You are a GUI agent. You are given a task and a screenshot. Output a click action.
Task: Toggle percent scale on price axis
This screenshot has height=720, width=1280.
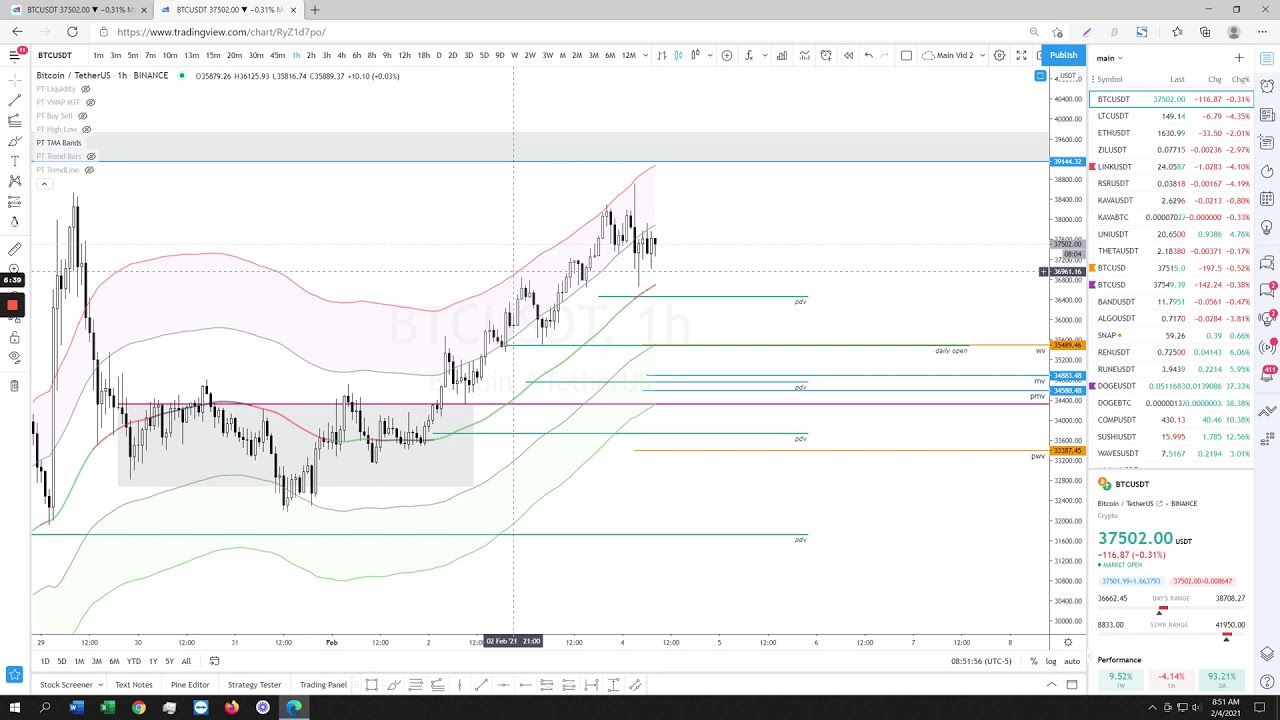(1034, 661)
